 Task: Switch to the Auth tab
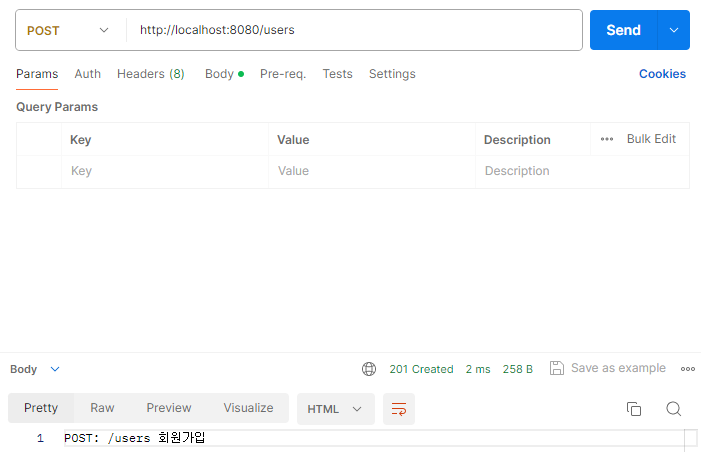(x=88, y=74)
